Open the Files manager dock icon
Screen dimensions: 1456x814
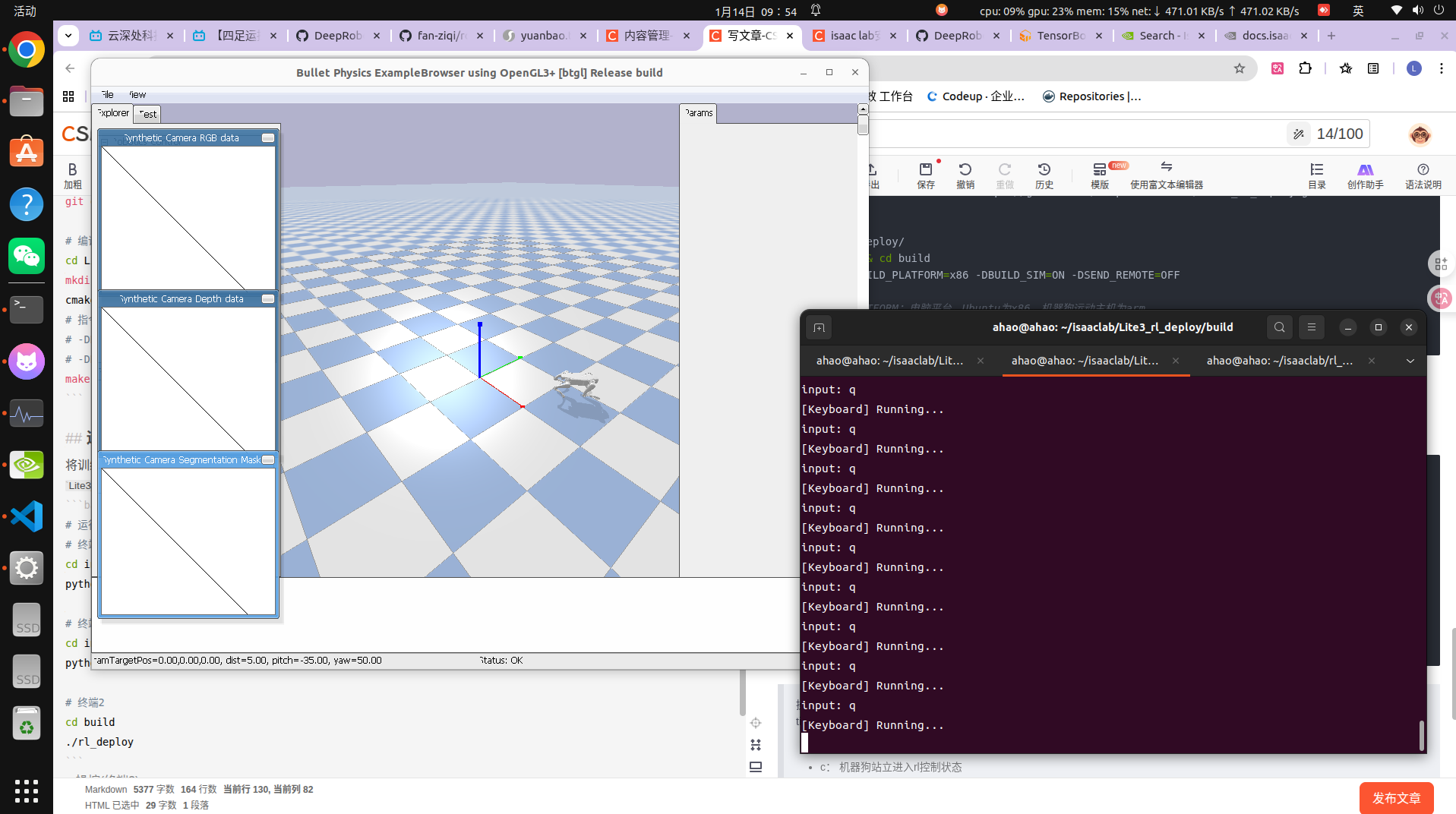coord(27,101)
